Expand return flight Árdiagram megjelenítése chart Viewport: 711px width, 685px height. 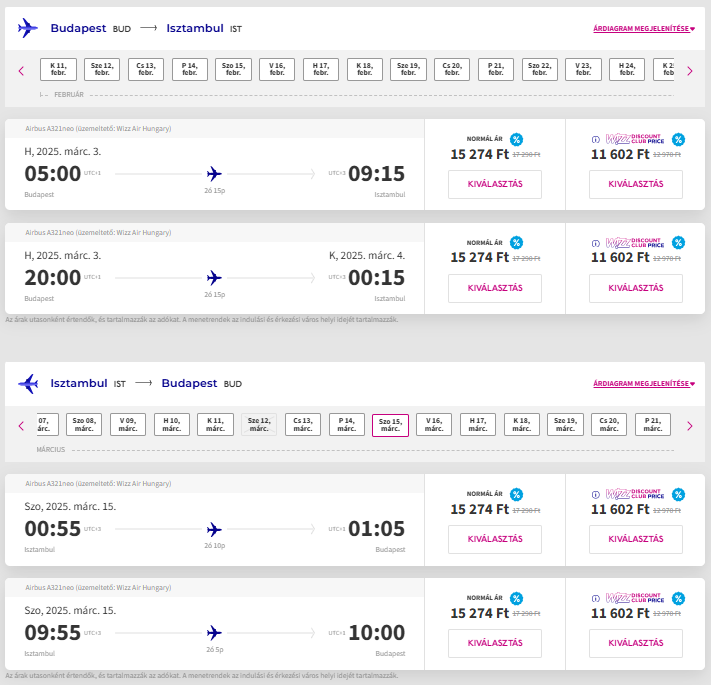643,384
